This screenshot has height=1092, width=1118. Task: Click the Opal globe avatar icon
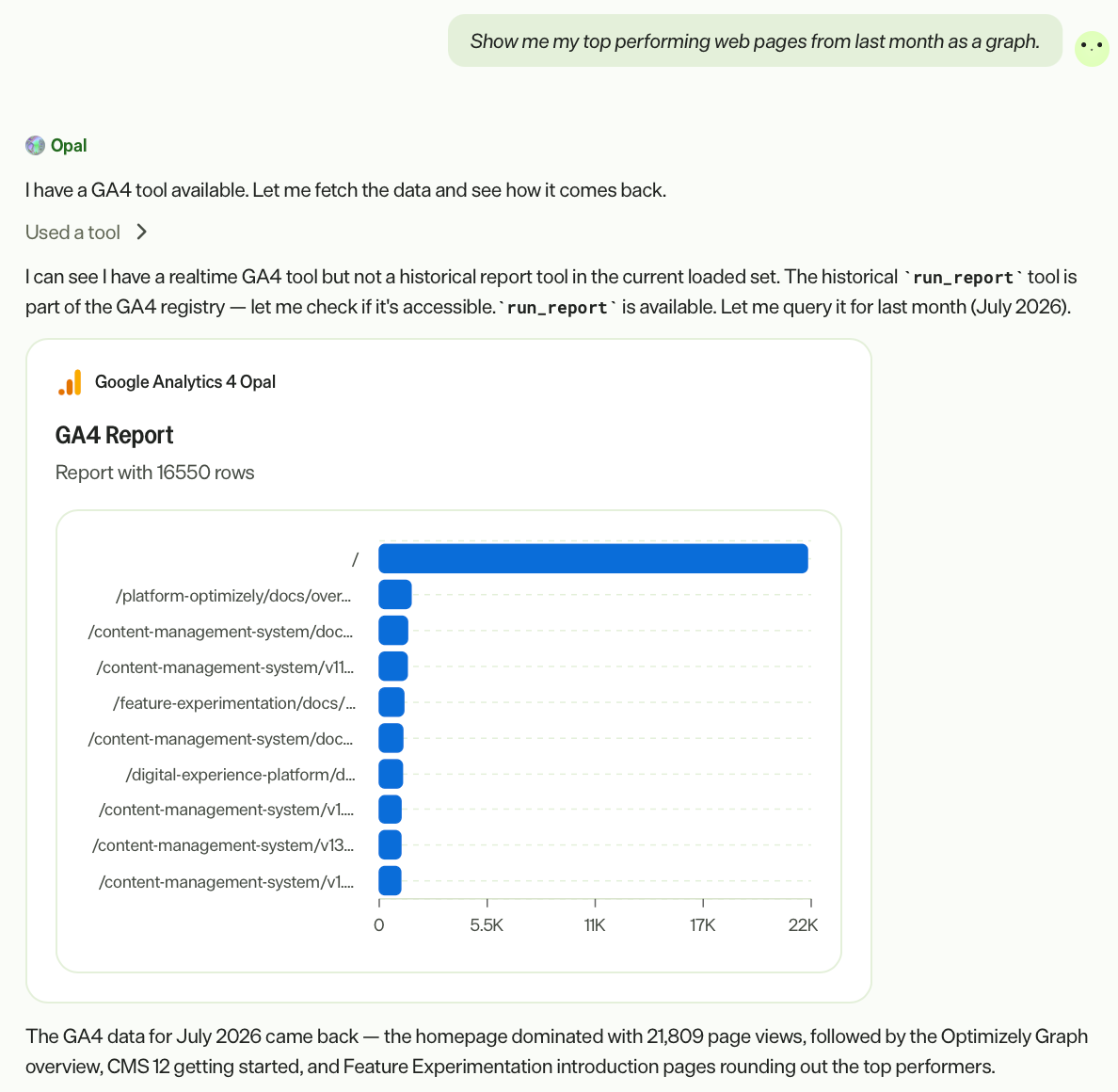[x=35, y=146]
